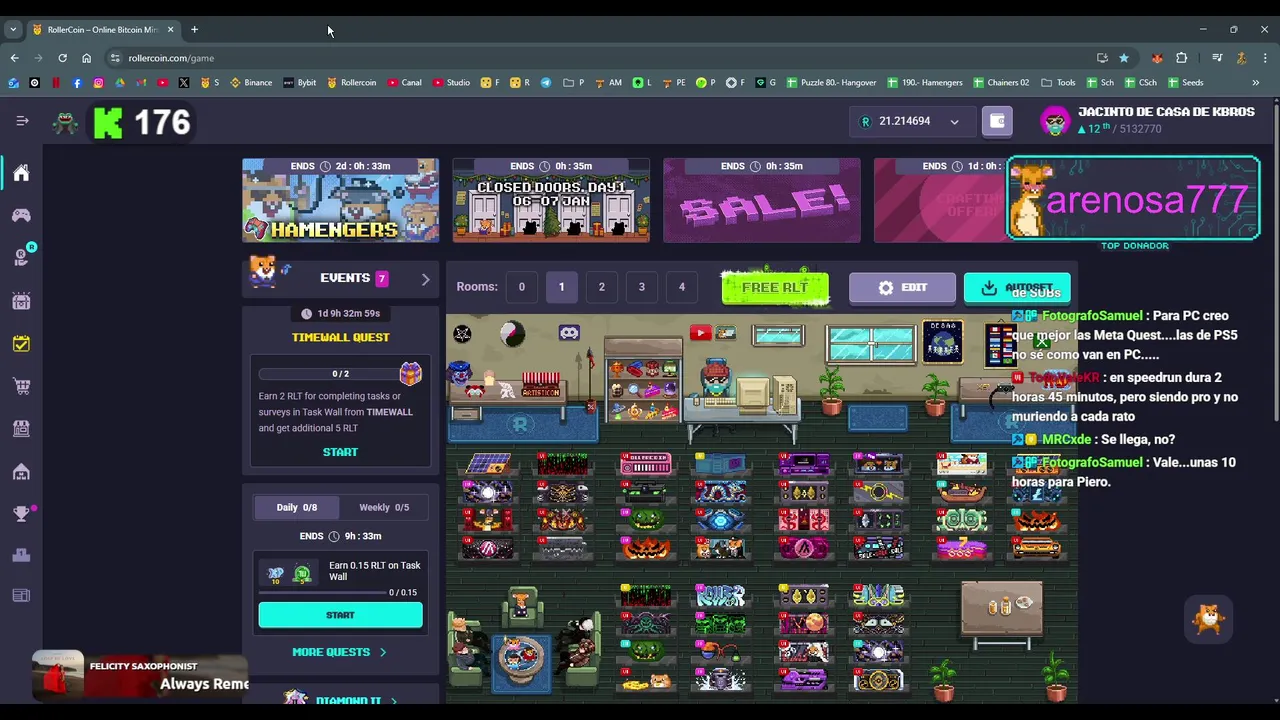Open the Hamengers event banner
The image size is (1280, 720).
(x=340, y=200)
